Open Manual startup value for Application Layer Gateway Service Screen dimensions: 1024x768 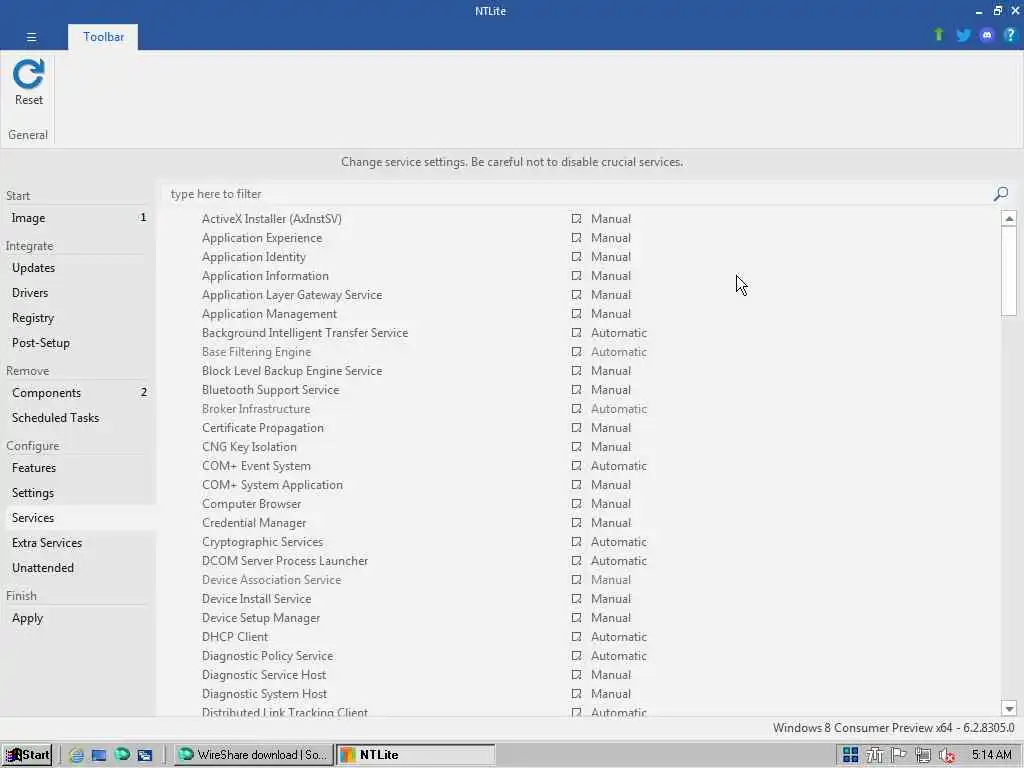[x=611, y=295]
